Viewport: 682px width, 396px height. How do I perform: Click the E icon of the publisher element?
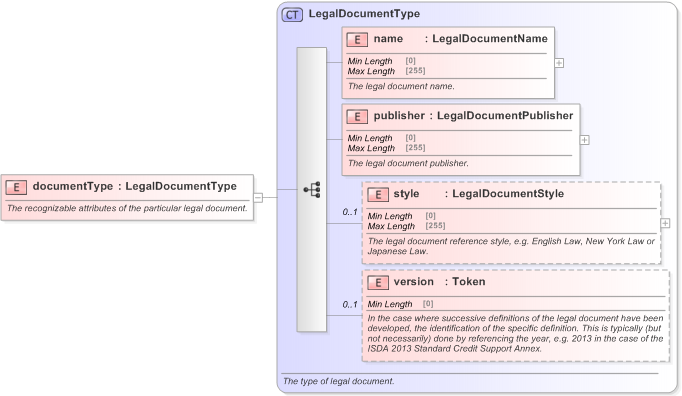pyautogui.click(x=357, y=117)
